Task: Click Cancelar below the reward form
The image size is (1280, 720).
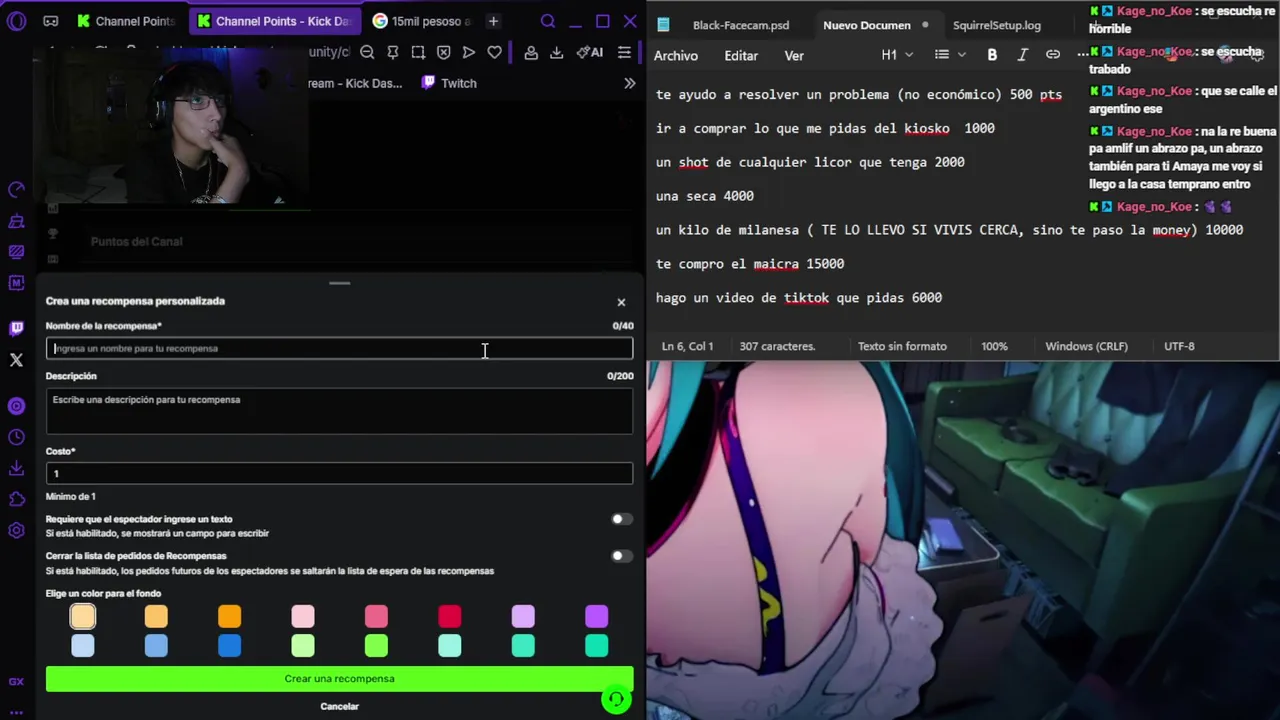Action: pos(339,706)
